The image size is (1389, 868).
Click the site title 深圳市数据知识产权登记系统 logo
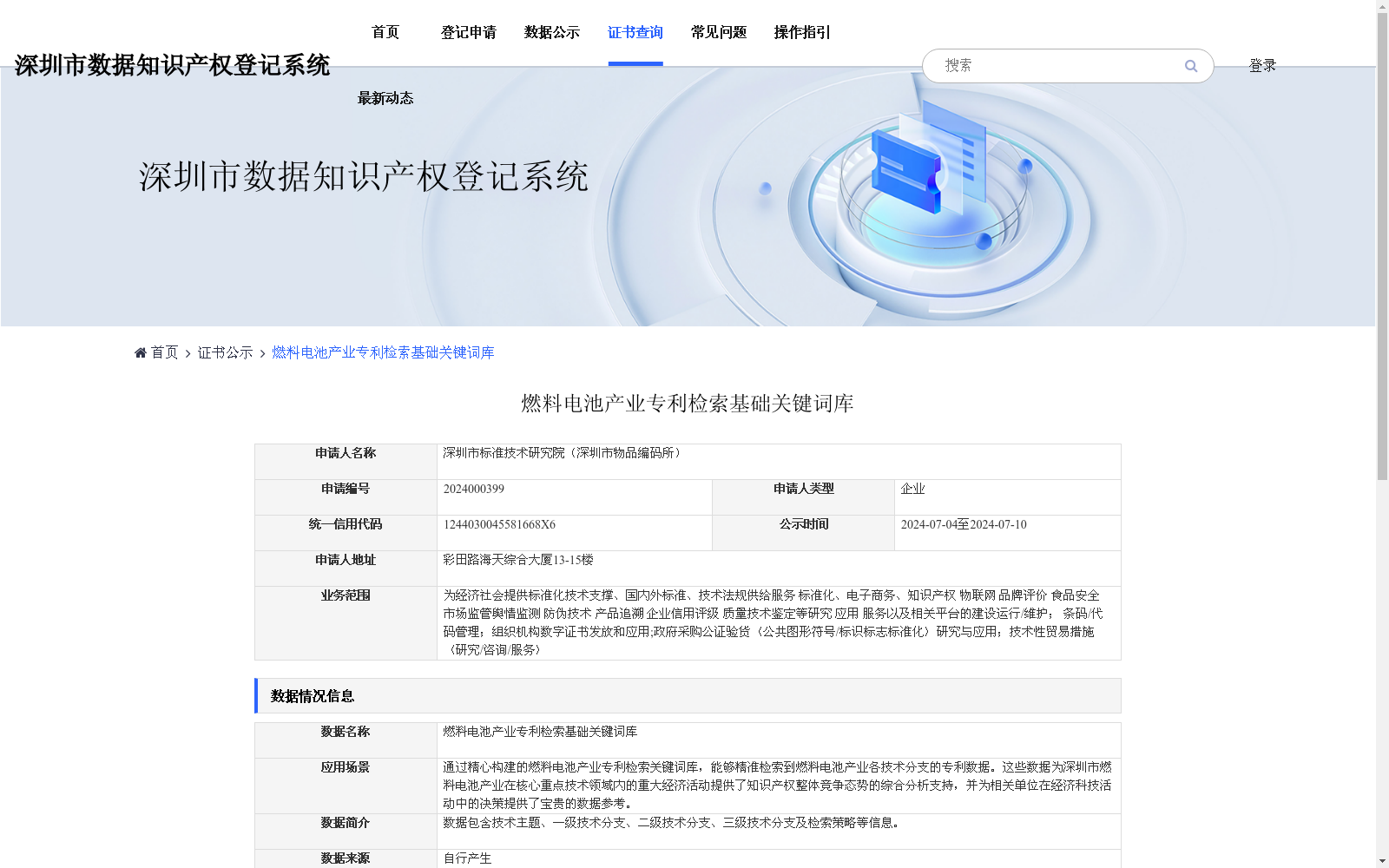[x=172, y=65]
